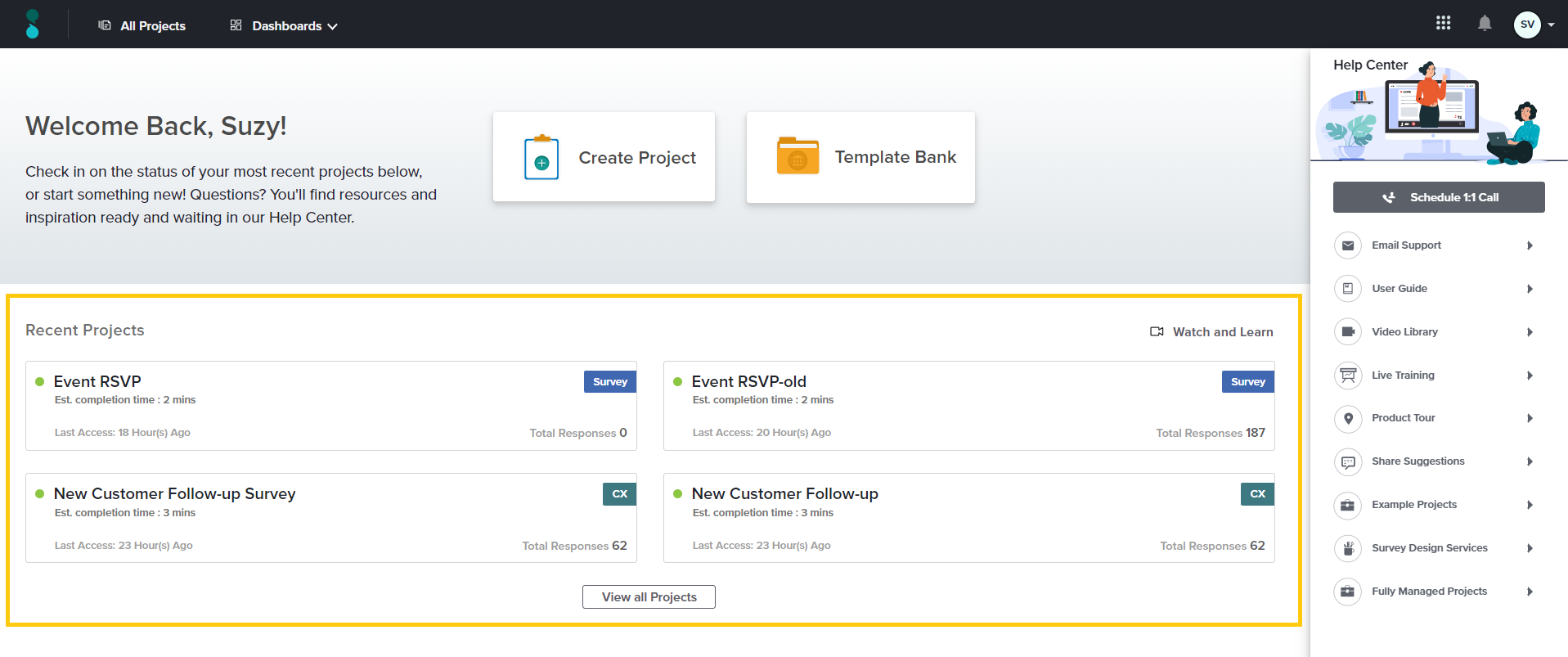Click the app logo in top bar
1568x657 pixels.
pos(32,25)
